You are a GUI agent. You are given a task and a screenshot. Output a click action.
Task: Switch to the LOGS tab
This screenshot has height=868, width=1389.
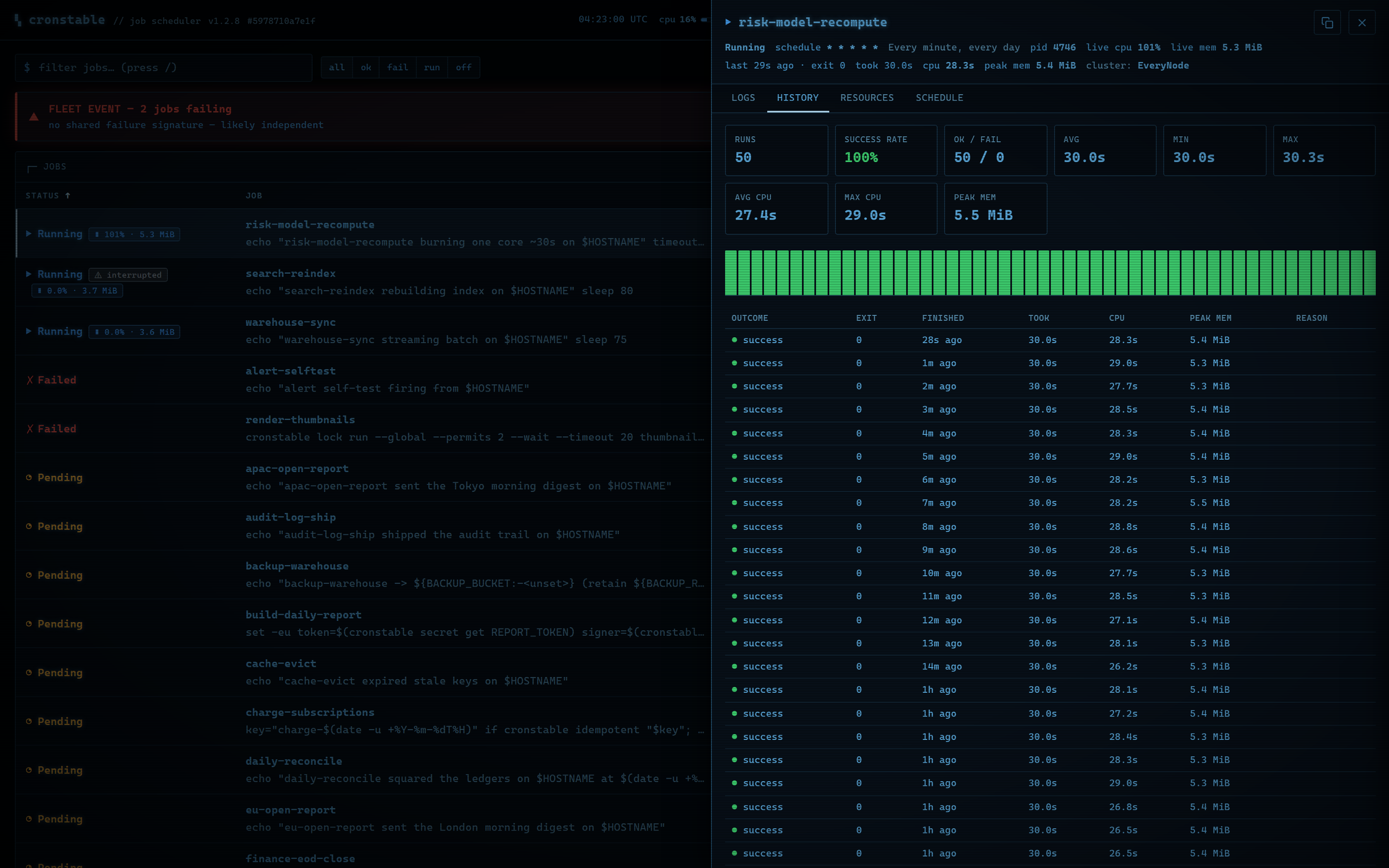coord(743,98)
